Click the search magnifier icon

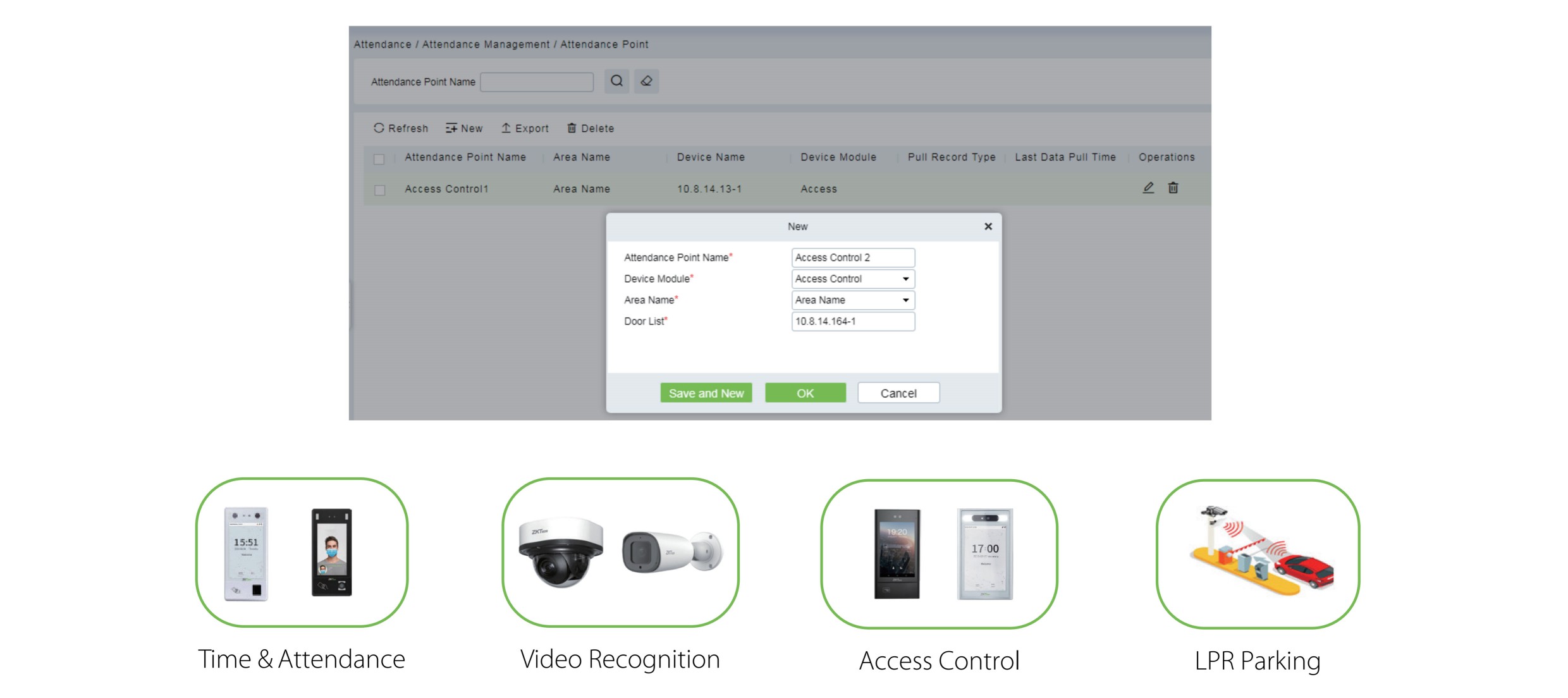pyautogui.click(x=616, y=81)
